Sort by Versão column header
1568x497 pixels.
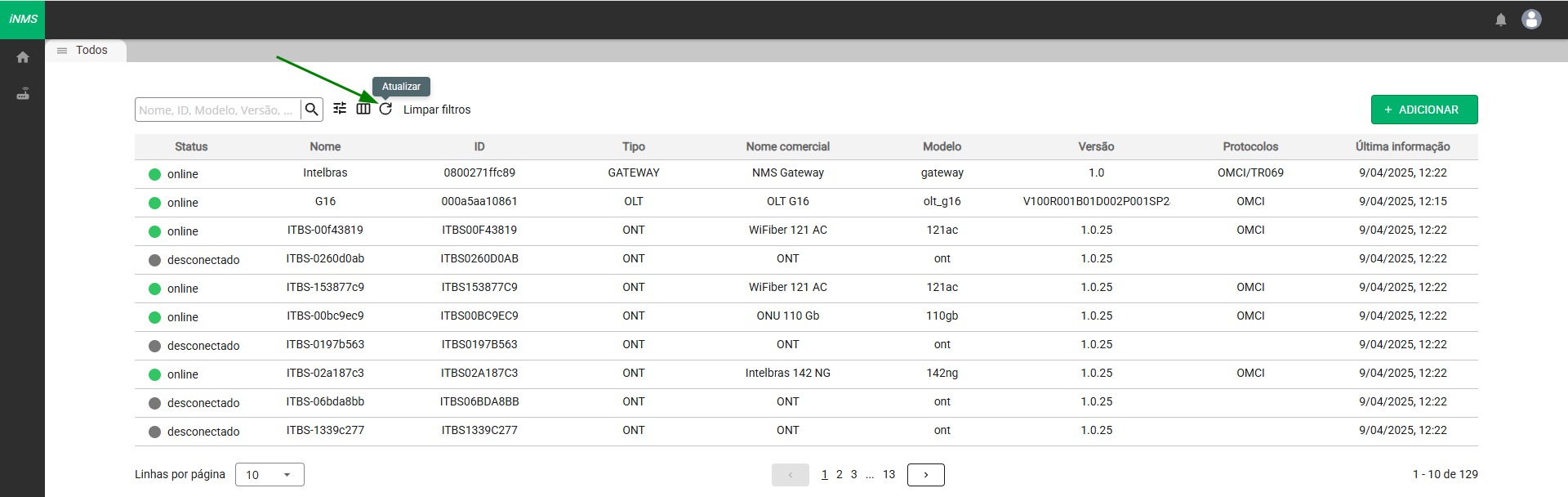coord(1096,147)
